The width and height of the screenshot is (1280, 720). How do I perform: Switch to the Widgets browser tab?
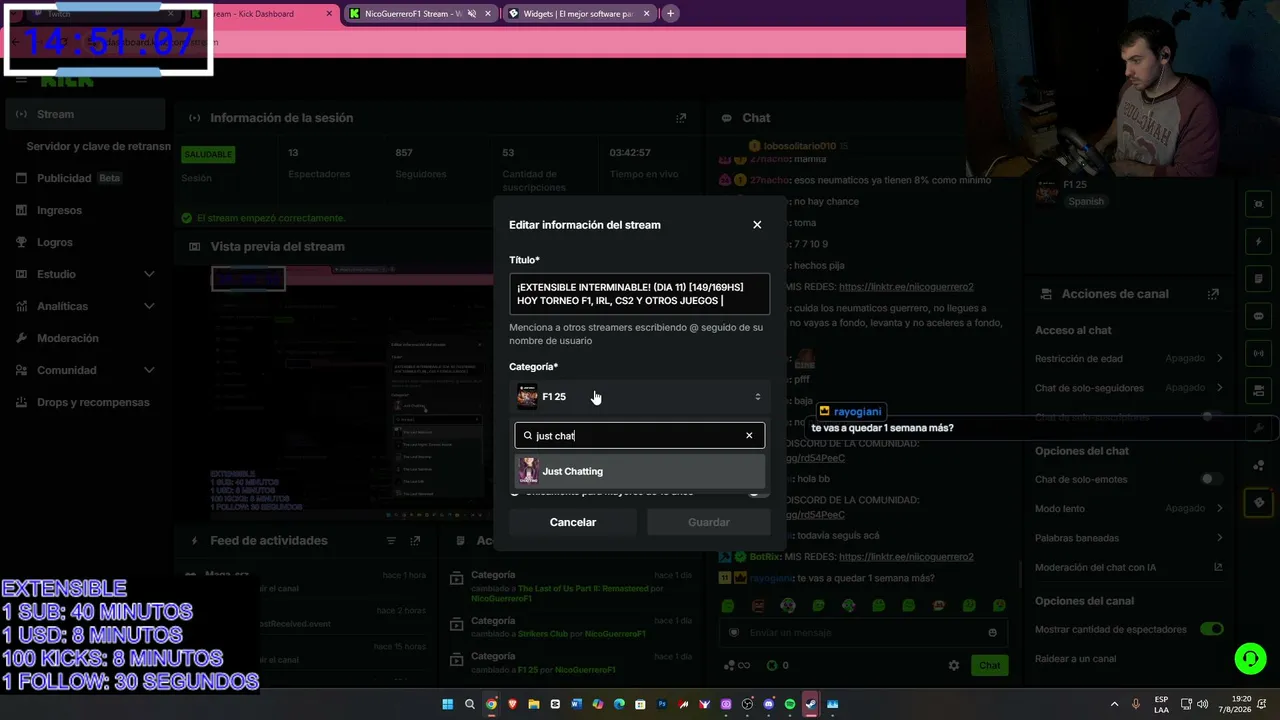pyautogui.click(x=580, y=14)
